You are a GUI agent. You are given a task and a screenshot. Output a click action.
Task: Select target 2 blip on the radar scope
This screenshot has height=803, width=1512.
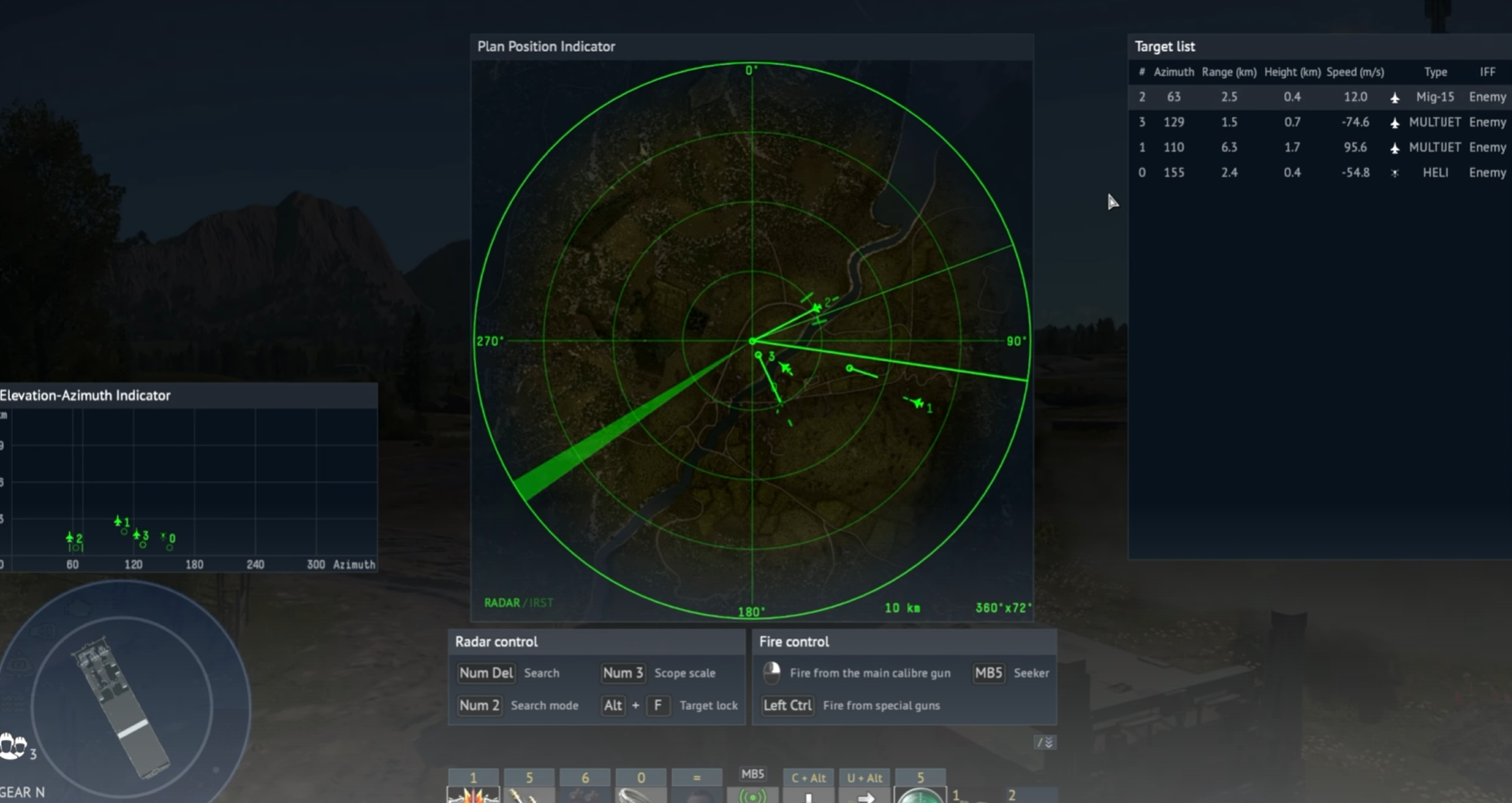pyautogui.click(x=817, y=308)
